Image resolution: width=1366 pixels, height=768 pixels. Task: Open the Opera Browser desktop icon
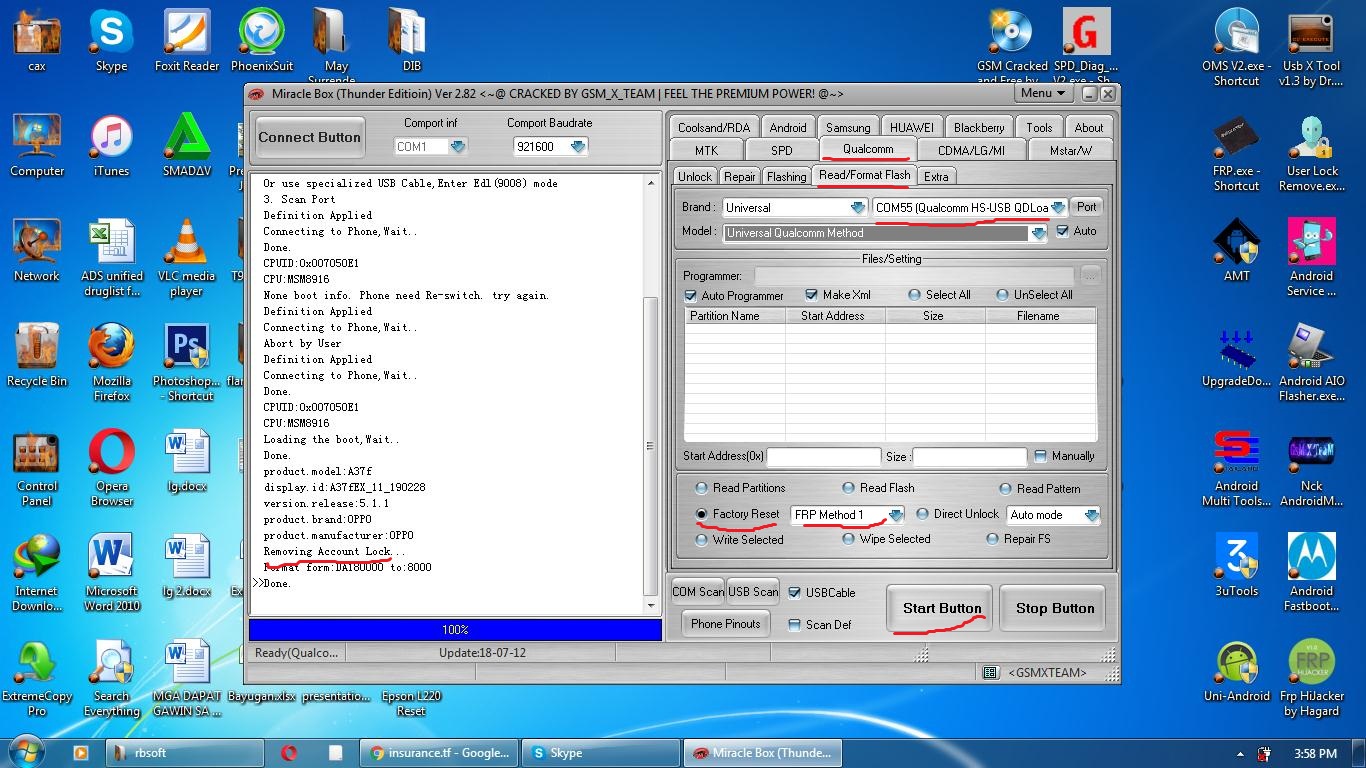click(111, 468)
